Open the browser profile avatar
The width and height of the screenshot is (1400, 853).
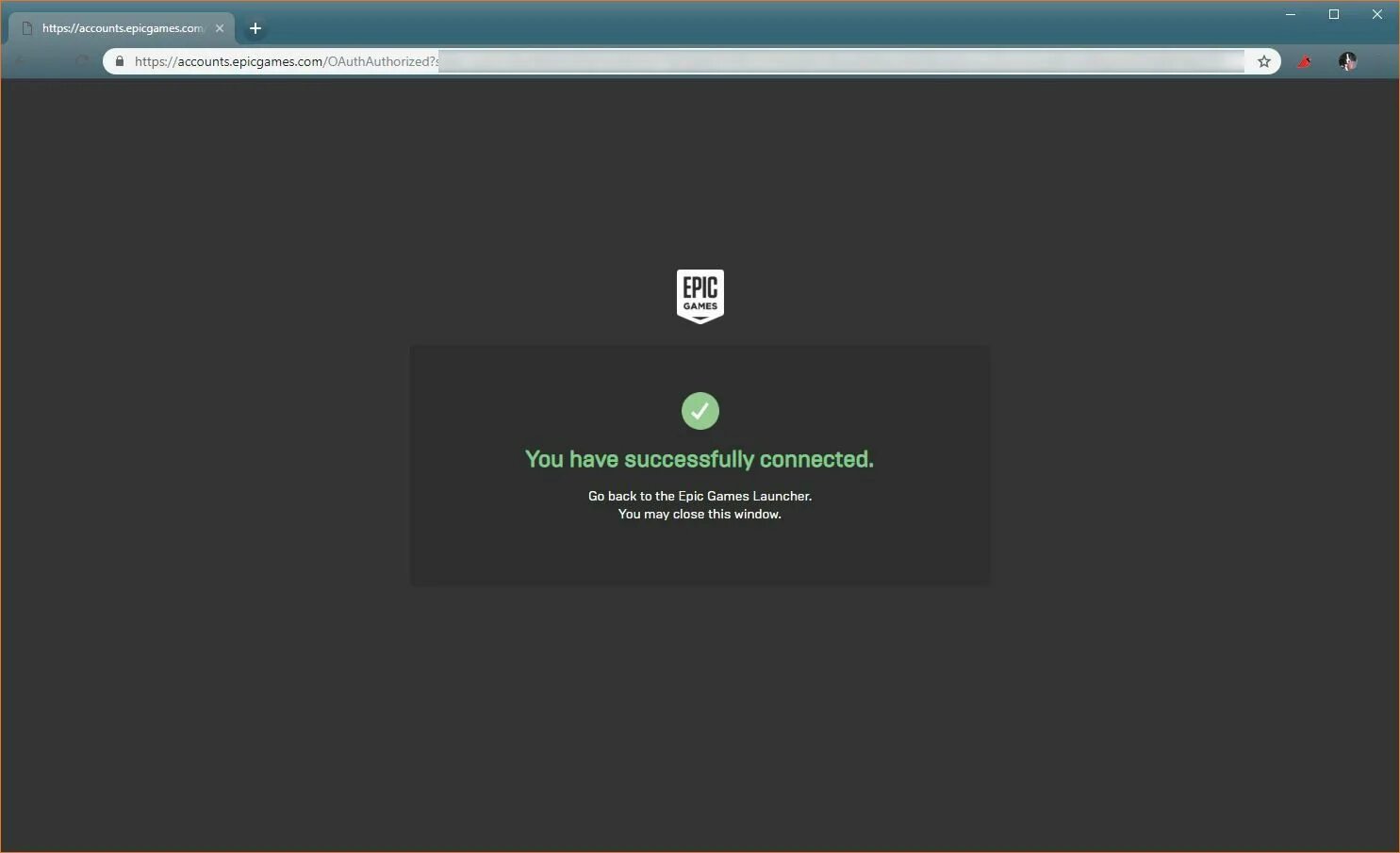pos(1347,61)
